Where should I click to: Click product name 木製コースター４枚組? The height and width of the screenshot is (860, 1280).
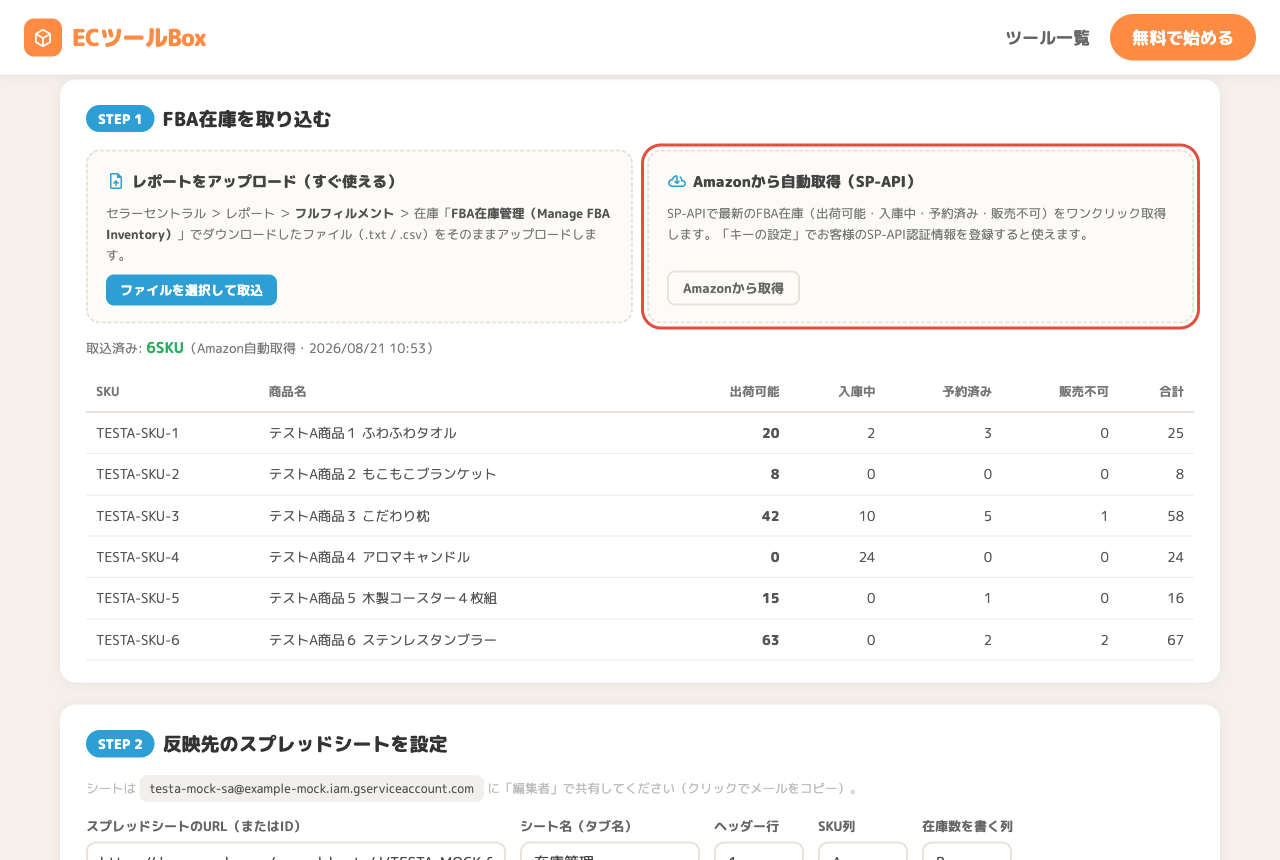coord(430,598)
